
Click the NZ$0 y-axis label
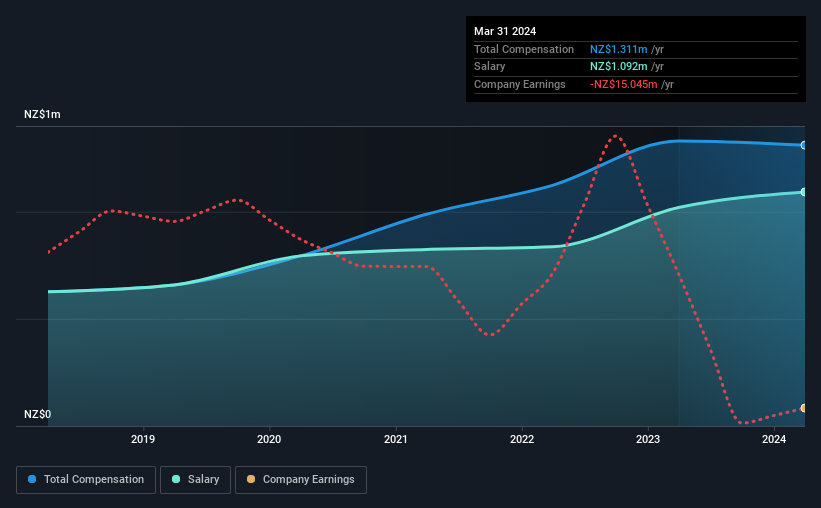tap(38, 414)
